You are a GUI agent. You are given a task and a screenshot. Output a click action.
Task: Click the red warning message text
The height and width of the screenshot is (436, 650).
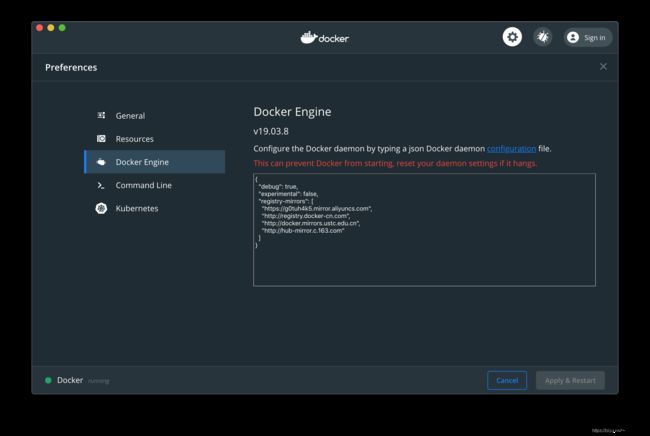395,163
